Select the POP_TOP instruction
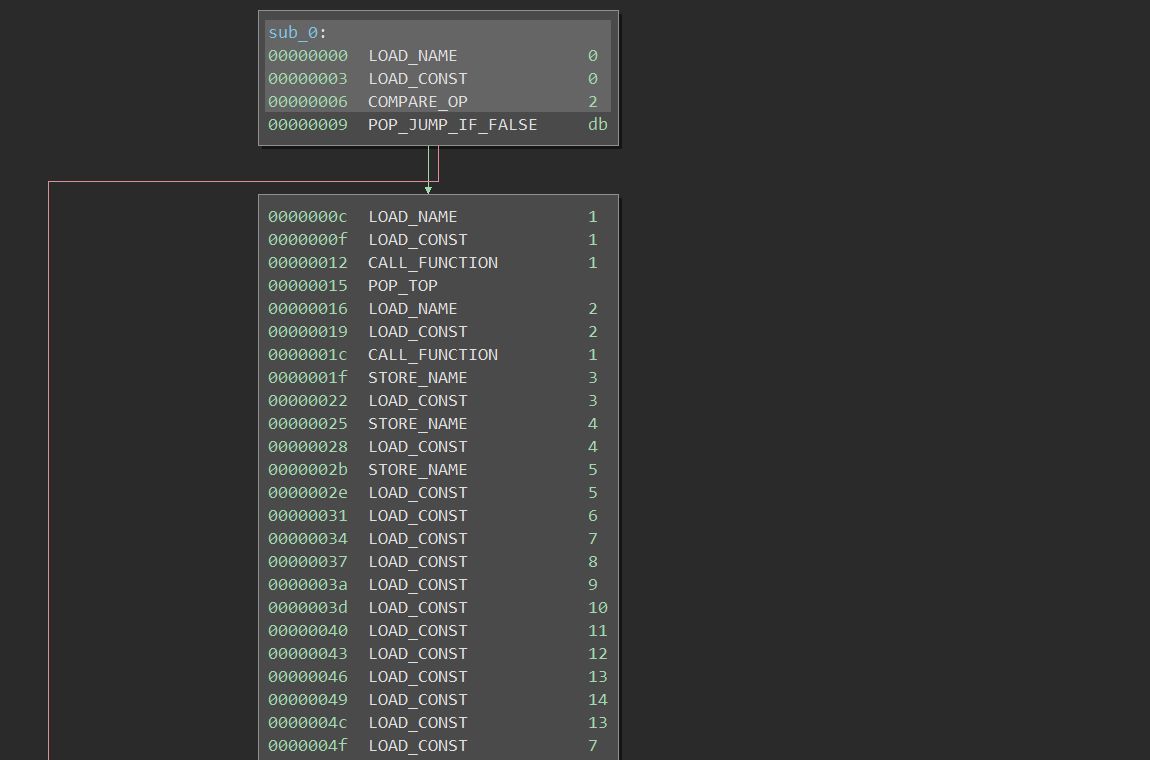Image resolution: width=1150 pixels, height=760 pixels. pos(403,285)
